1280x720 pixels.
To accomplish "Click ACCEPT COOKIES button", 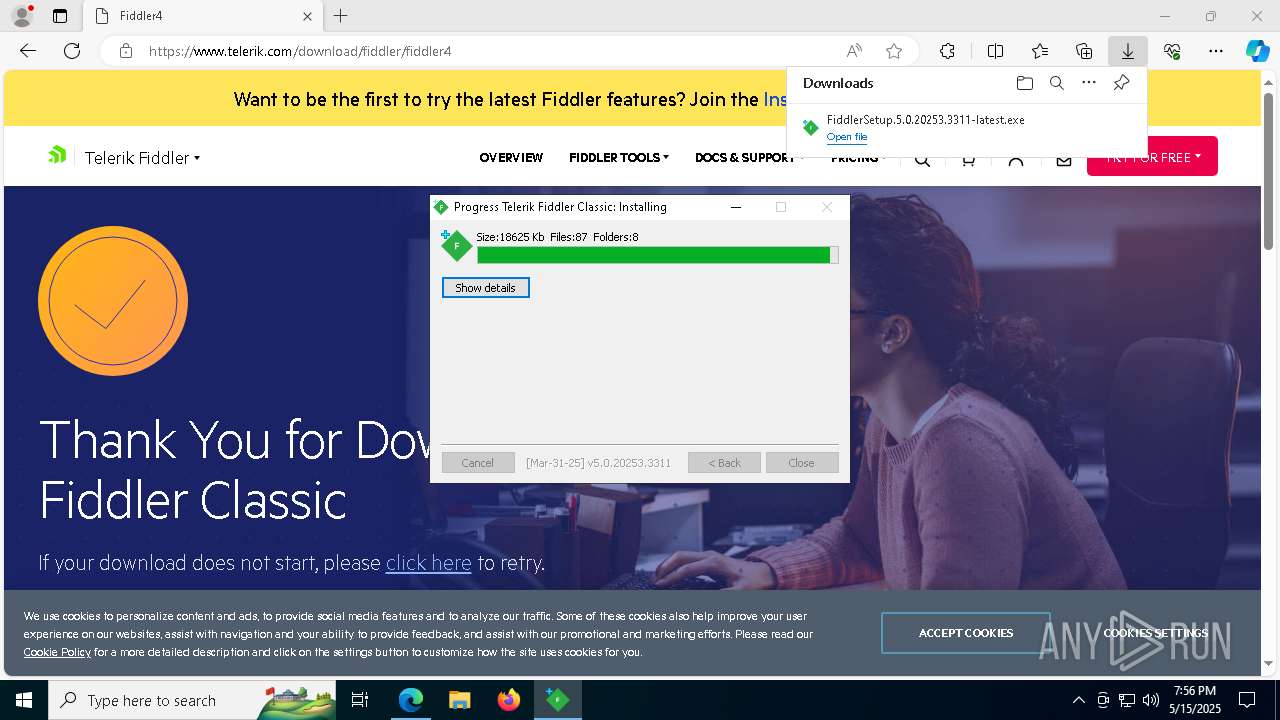I will tap(966, 633).
